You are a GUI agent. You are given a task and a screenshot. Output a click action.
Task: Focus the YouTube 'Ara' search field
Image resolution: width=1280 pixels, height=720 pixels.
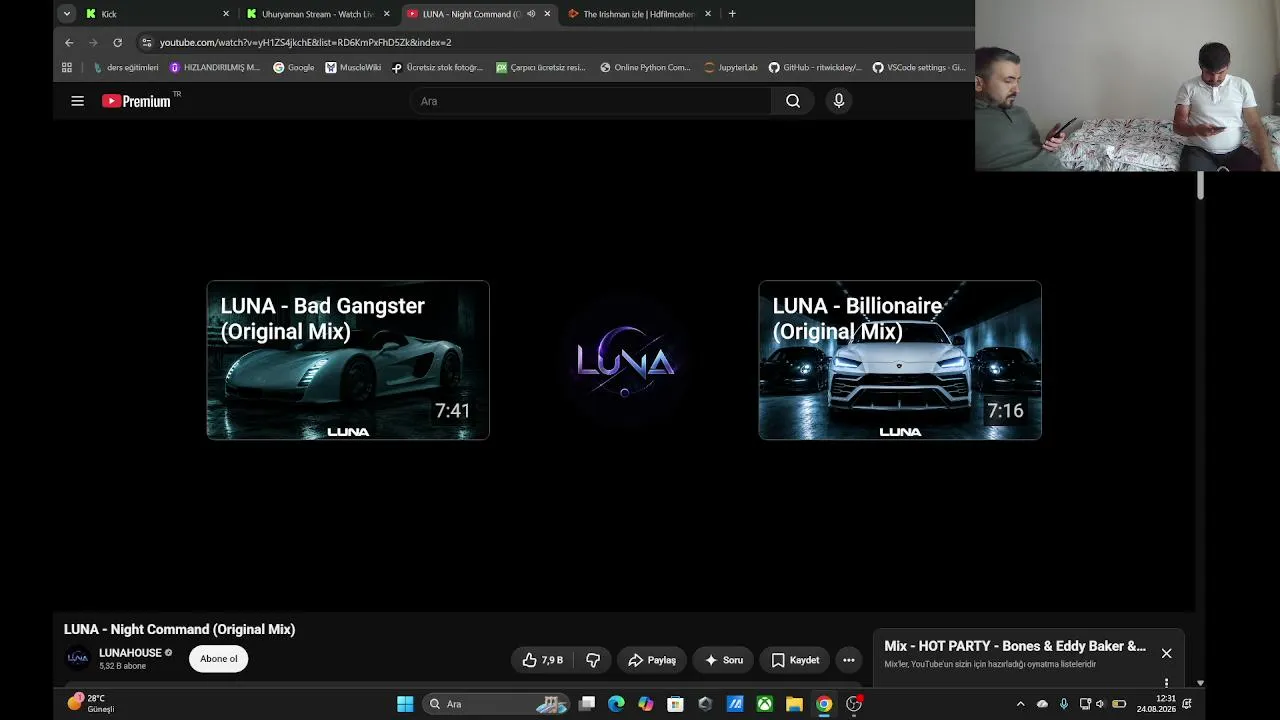pos(591,101)
